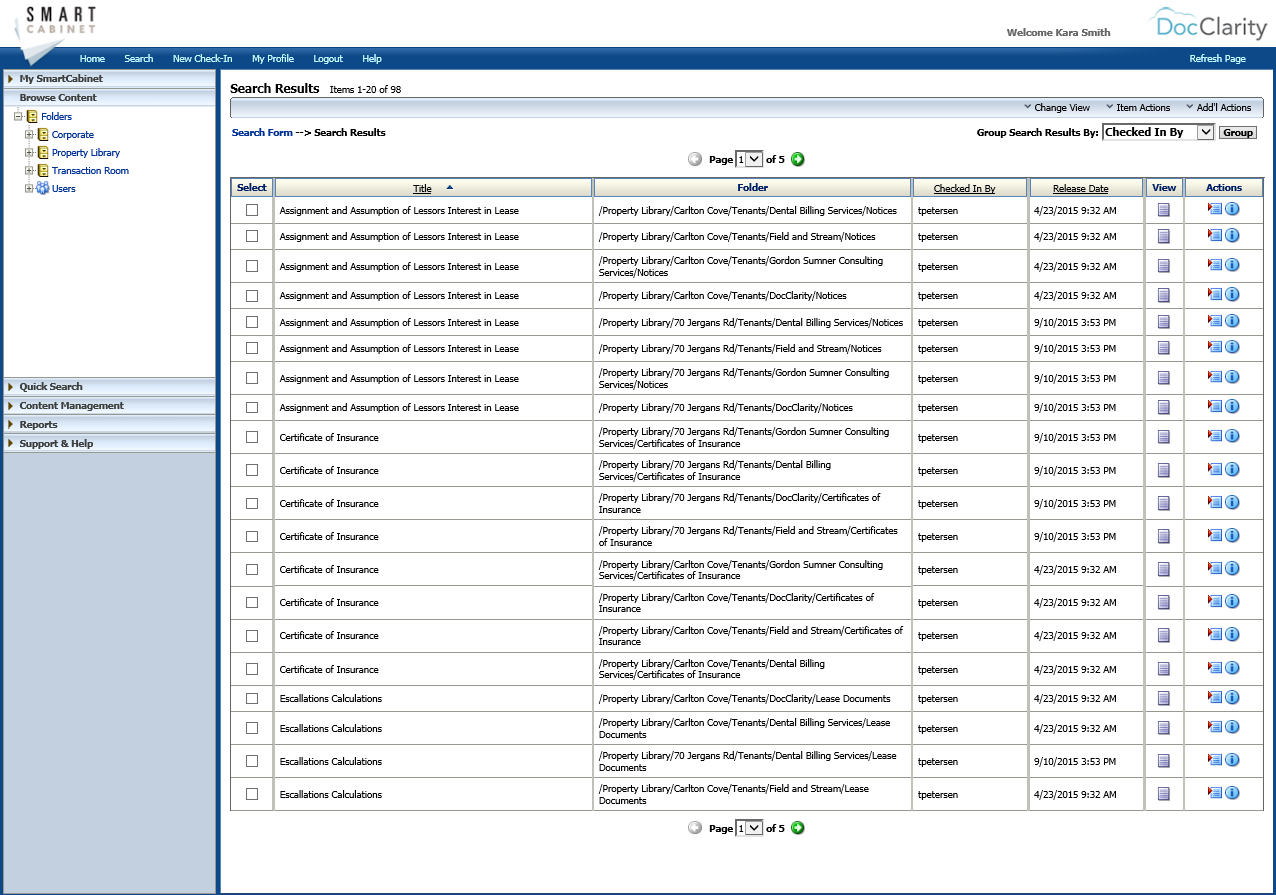Open actions icon for 70 Jergans Field and Stream Notices
The height and width of the screenshot is (895, 1276).
(1215, 347)
